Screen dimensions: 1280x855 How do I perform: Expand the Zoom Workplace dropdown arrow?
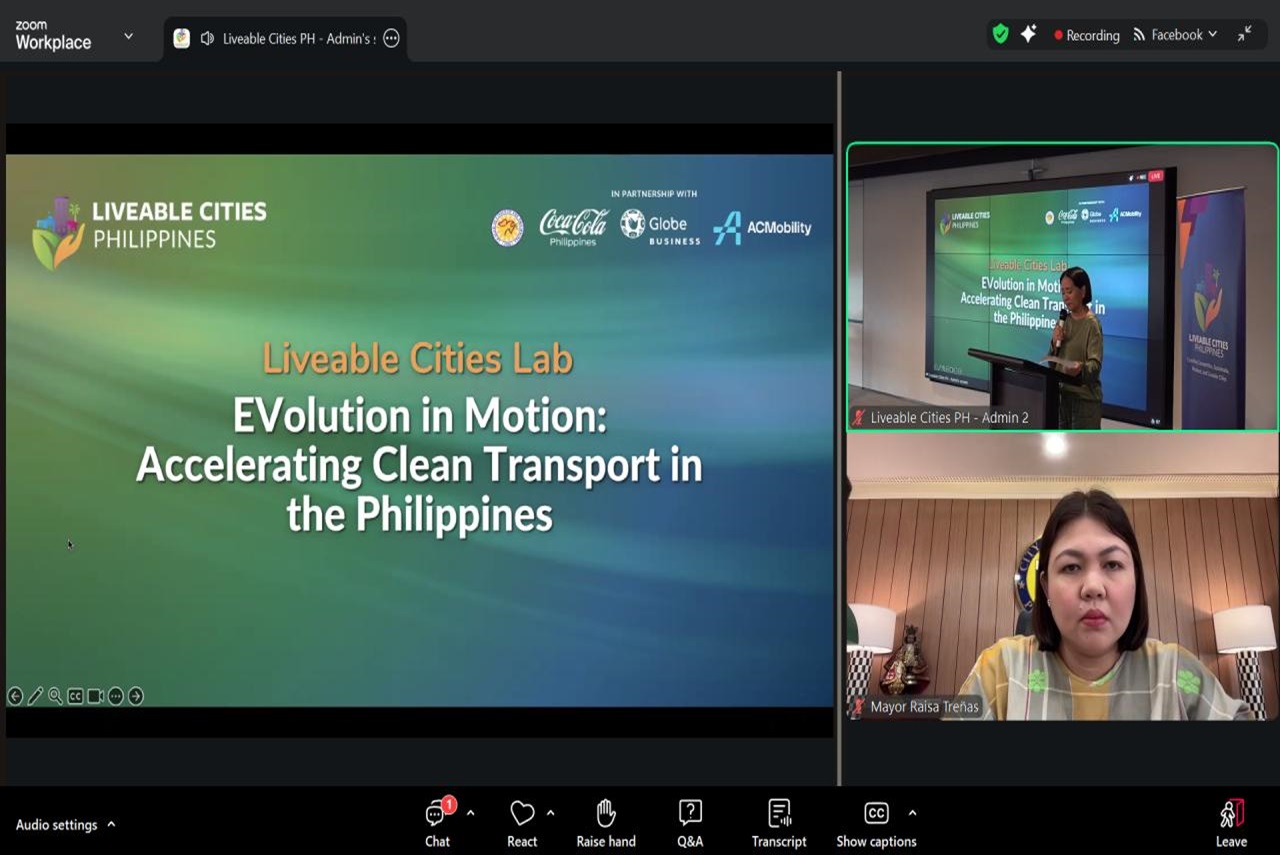pyautogui.click(x=128, y=36)
